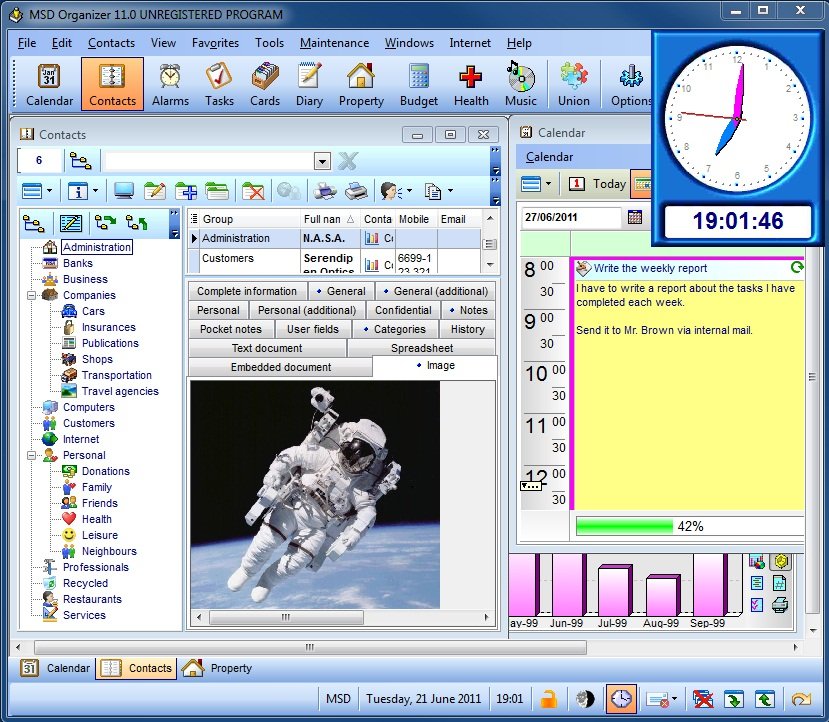Switch to the Confidential tab

[403, 310]
